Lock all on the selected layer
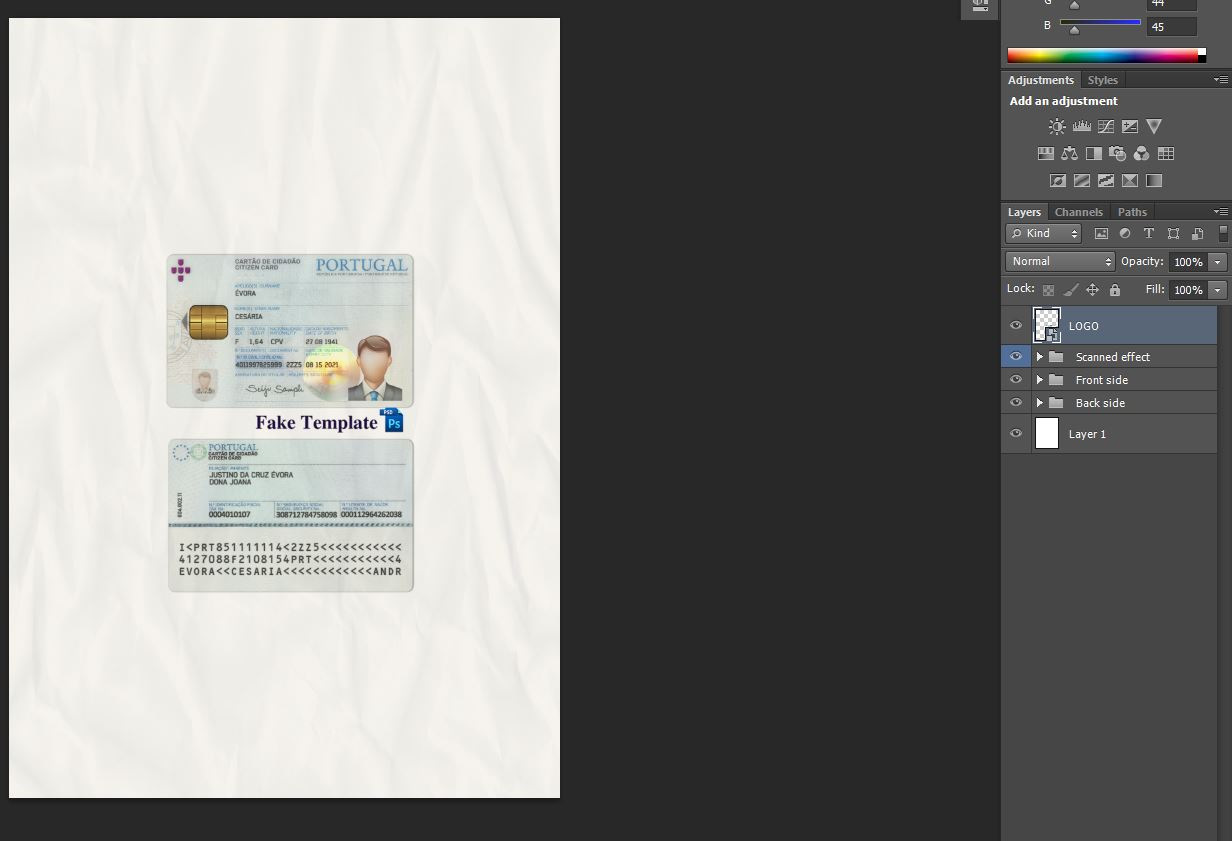The width and height of the screenshot is (1232, 841). coord(1114,289)
